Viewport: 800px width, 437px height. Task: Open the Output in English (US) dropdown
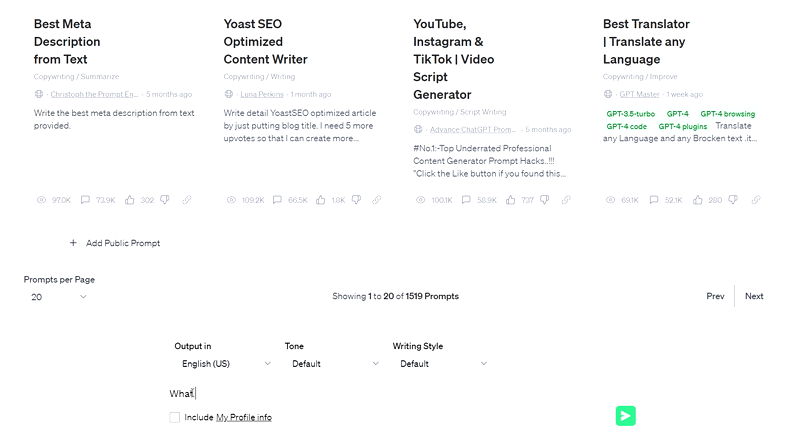pyautogui.click(x=224, y=364)
